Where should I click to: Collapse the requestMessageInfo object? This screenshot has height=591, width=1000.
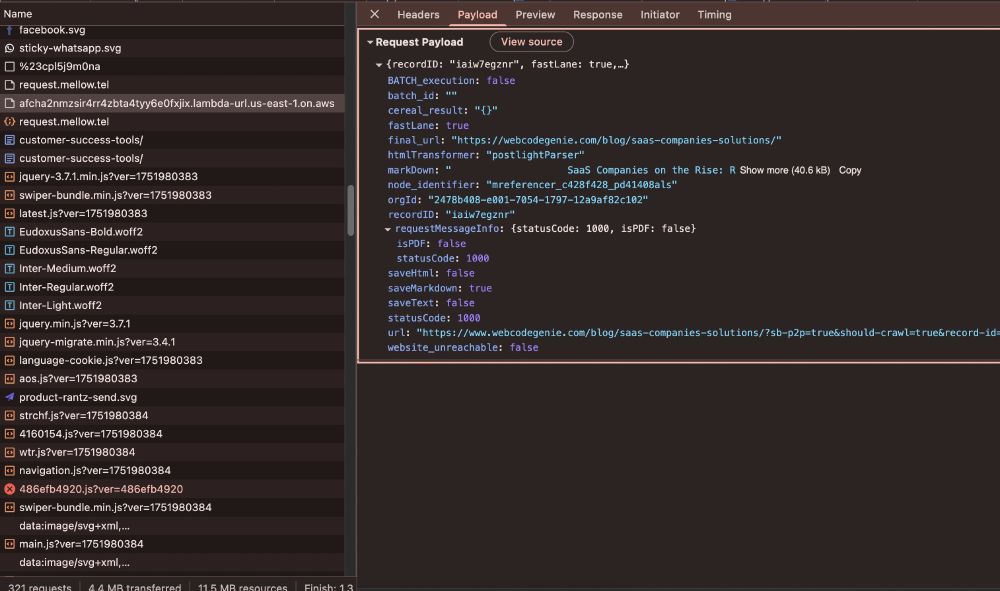coord(388,229)
